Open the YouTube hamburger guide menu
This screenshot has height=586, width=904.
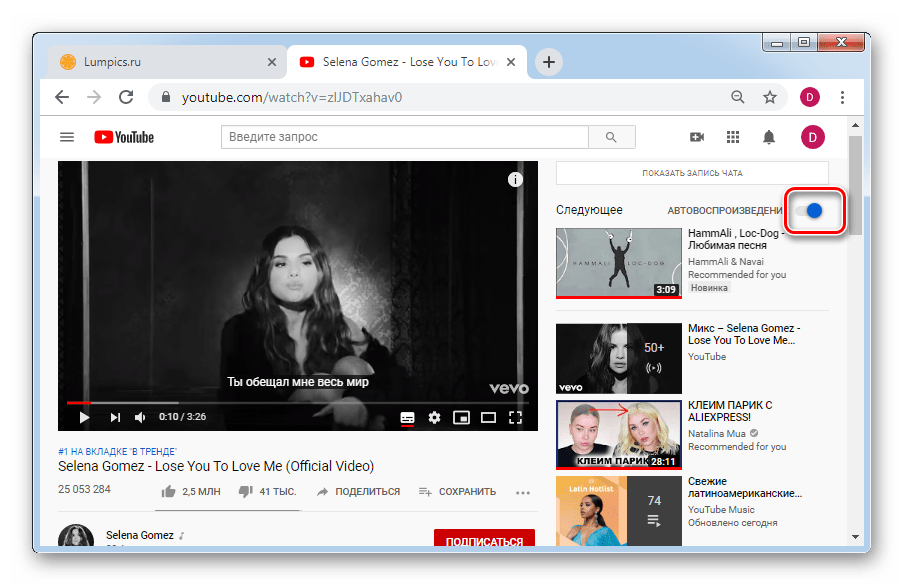(67, 137)
